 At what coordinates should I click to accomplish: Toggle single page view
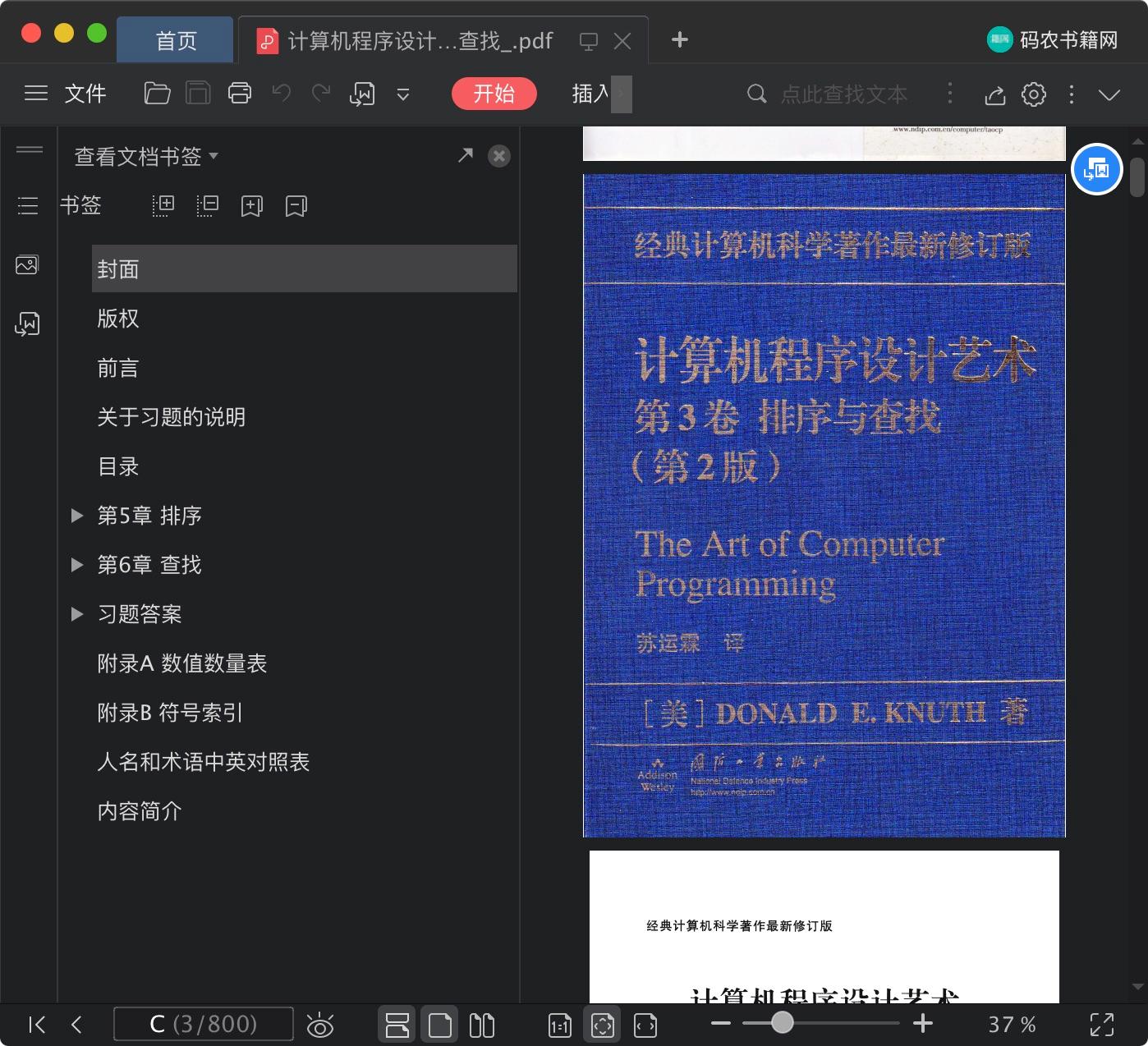[440, 1025]
